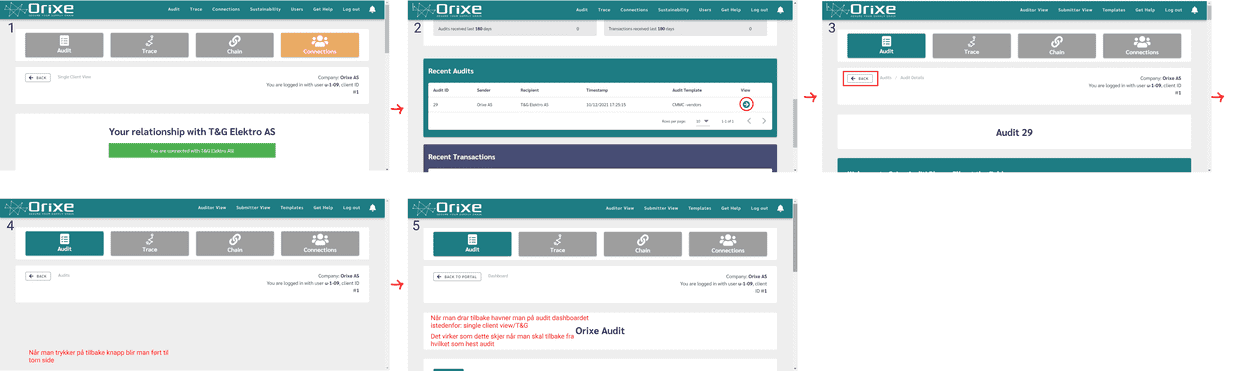The width and height of the screenshot is (1260, 371).
Task: Go to previous page in the Recent Audits table
Action: pyautogui.click(x=748, y=121)
